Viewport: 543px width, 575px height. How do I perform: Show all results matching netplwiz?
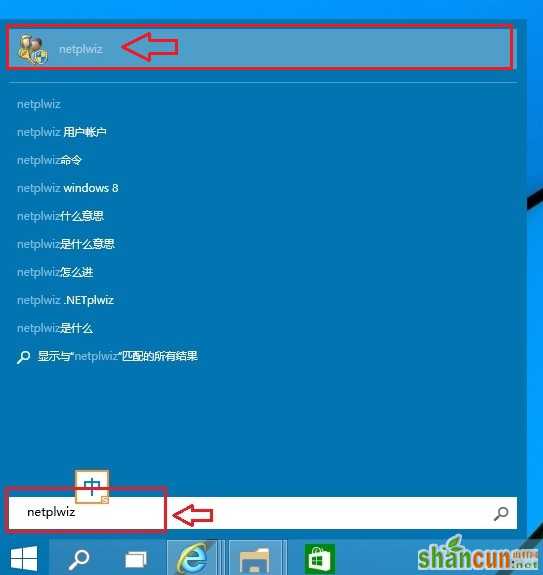pos(117,356)
